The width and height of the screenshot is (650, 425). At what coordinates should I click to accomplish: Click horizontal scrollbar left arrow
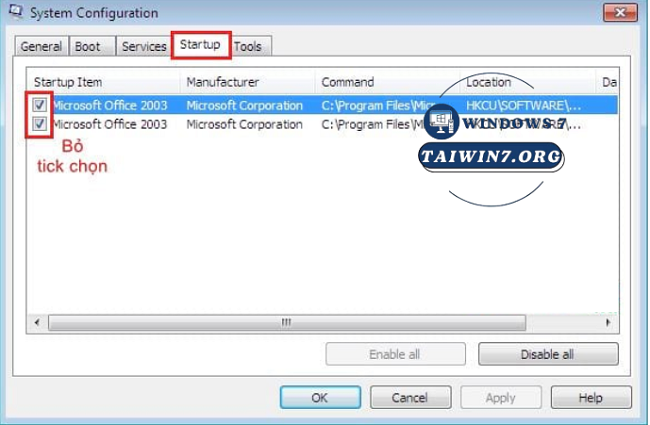pos(37,322)
